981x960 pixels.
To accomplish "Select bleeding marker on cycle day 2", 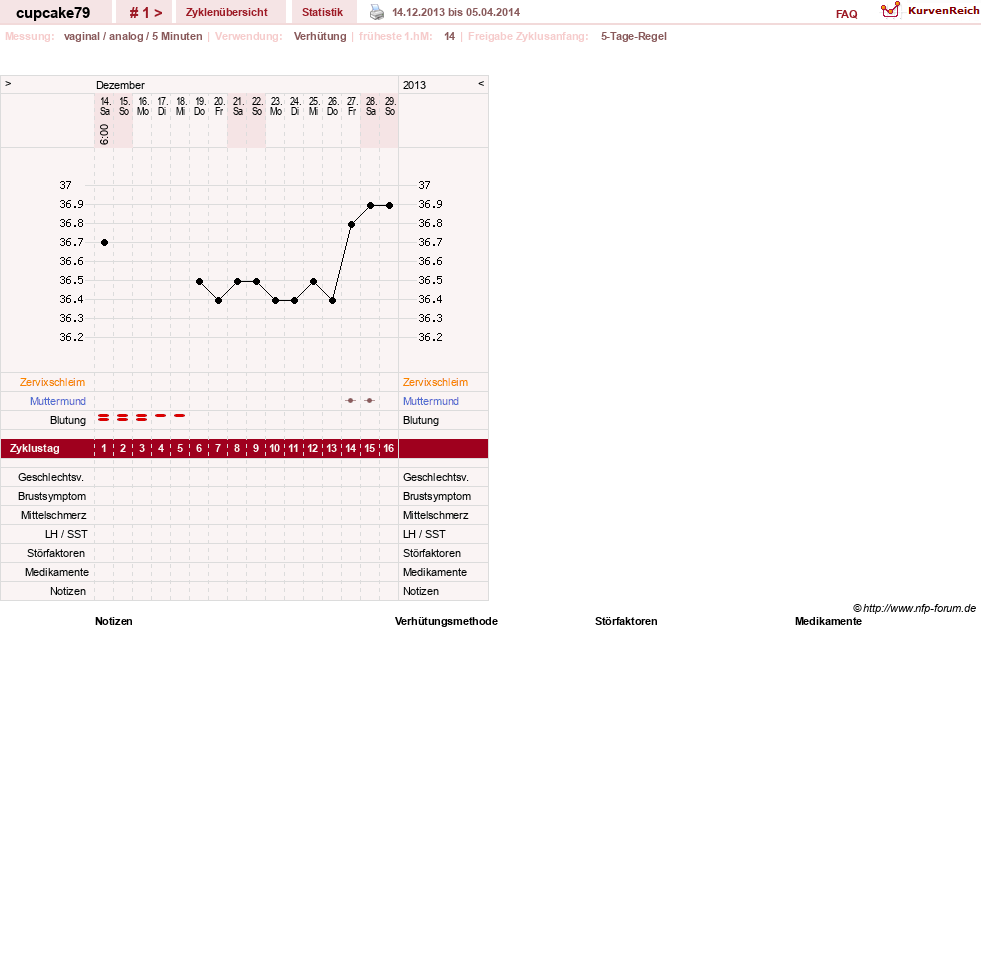I will pyautogui.click(x=123, y=417).
